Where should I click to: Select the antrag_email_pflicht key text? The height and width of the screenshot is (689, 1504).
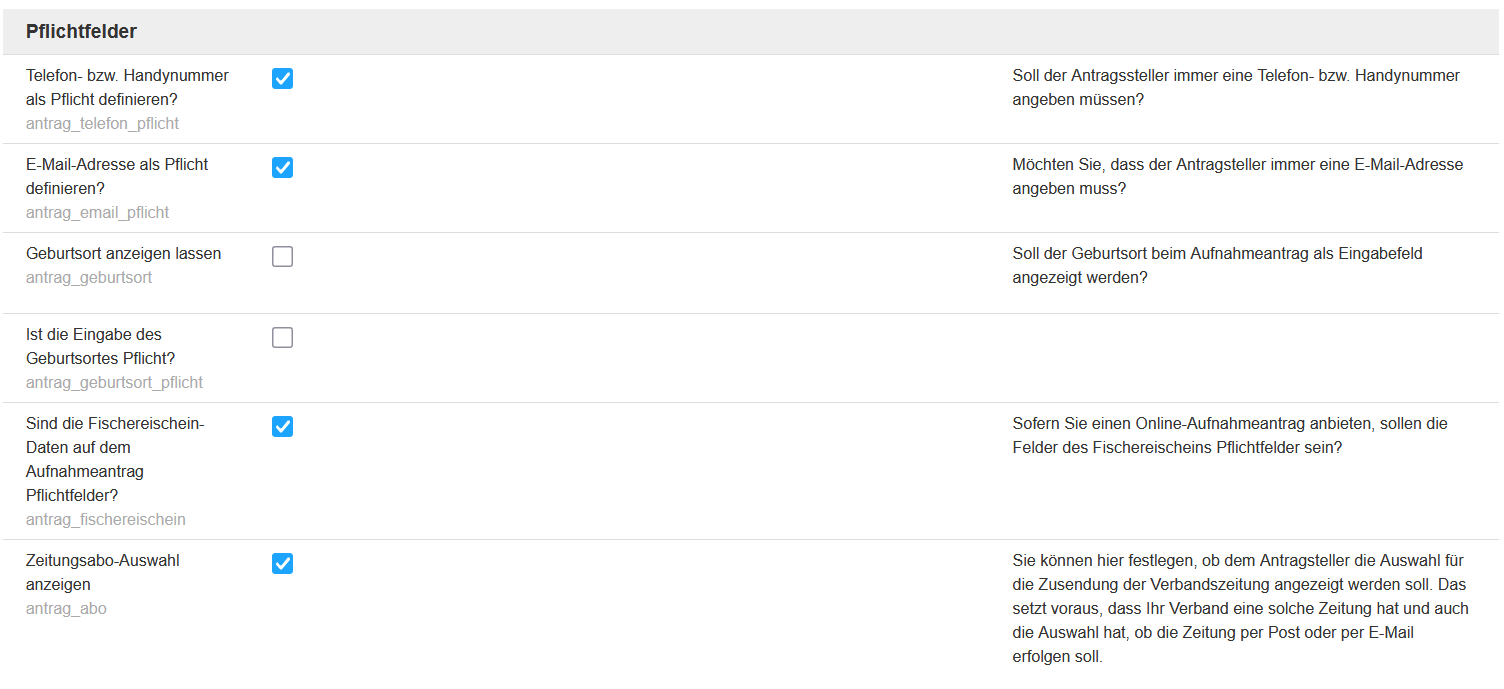pos(98,213)
